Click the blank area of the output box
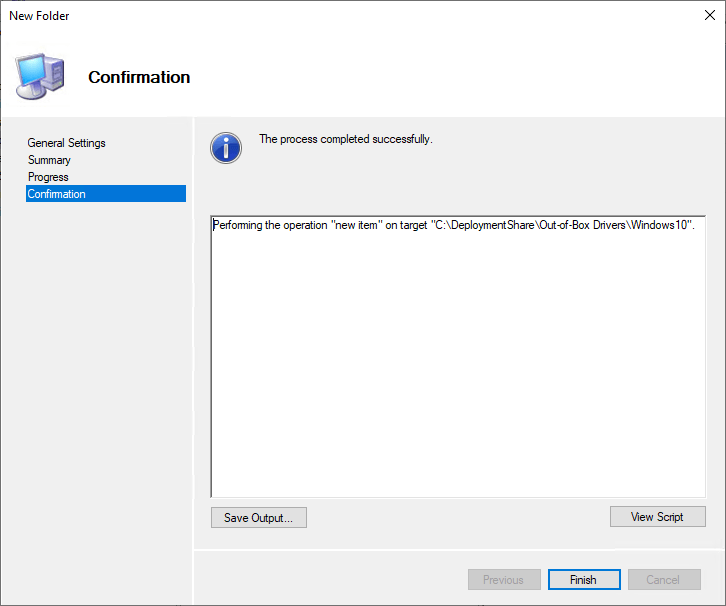The height and width of the screenshot is (606, 726). click(457, 370)
